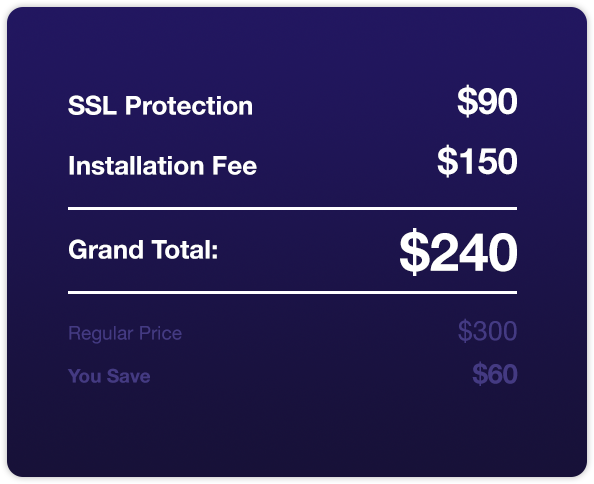Image resolution: width=594 pixels, height=484 pixels.
Task: Click the You Save label
Action: click(x=109, y=376)
